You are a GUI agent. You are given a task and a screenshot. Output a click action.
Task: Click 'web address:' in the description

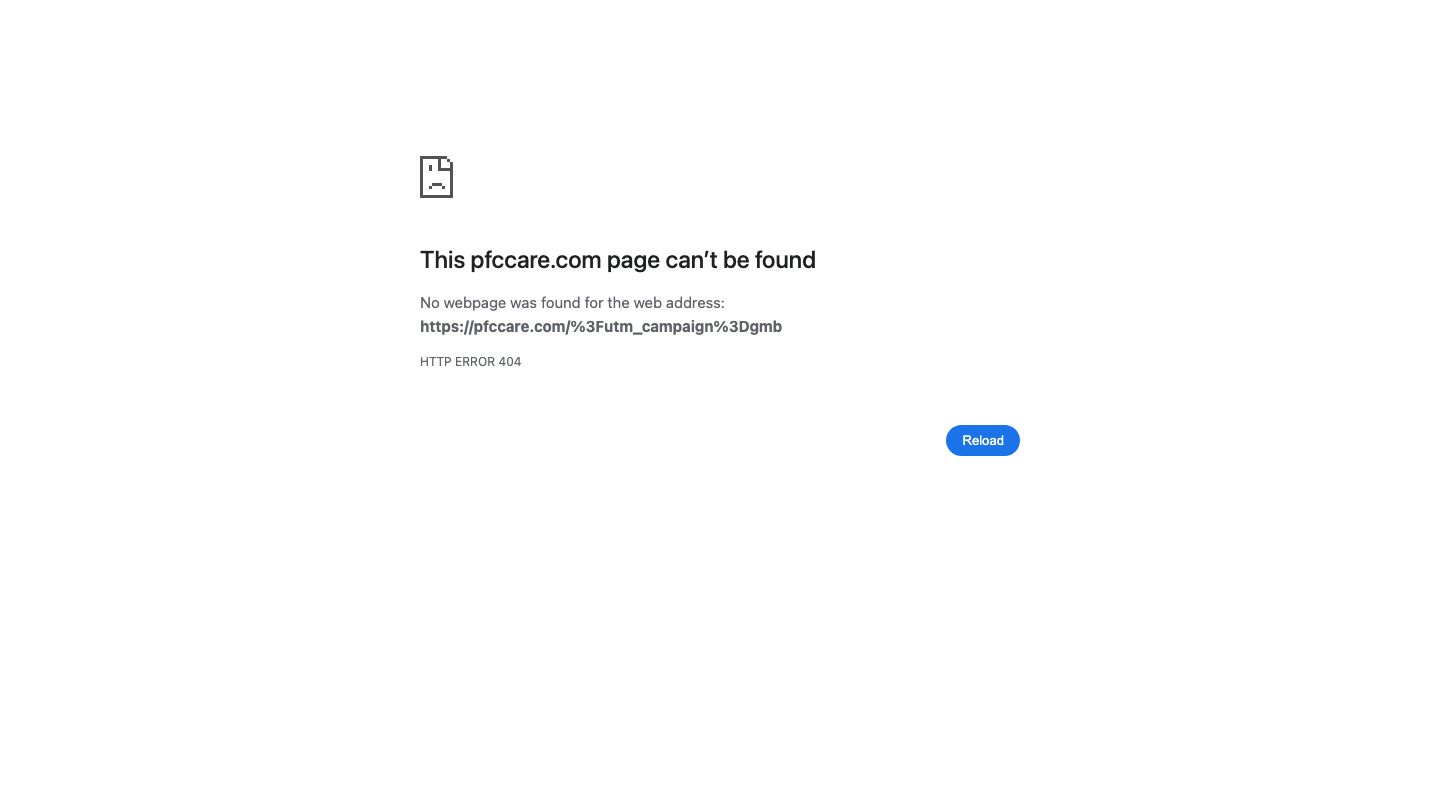(679, 302)
